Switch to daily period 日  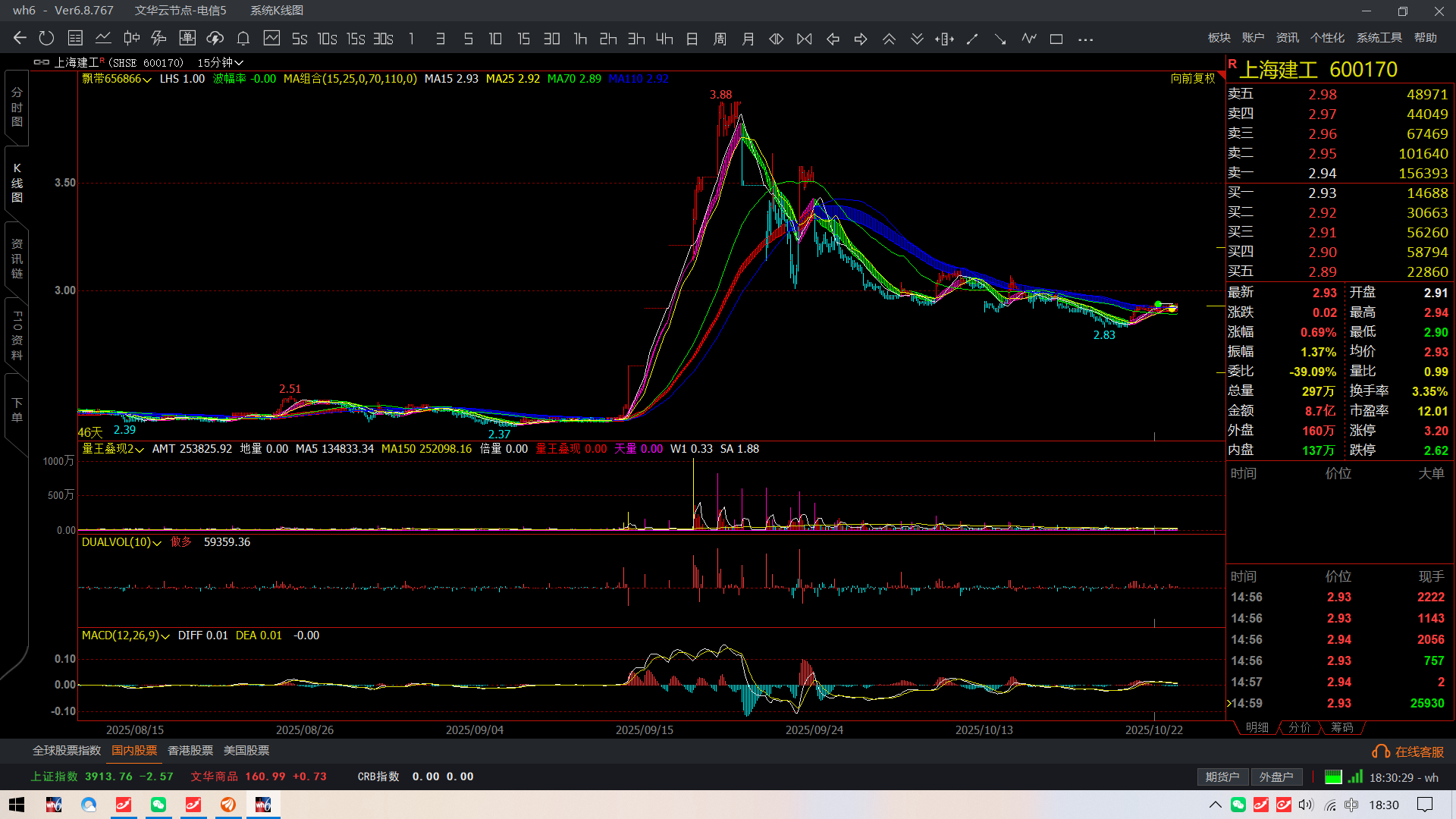point(692,39)
